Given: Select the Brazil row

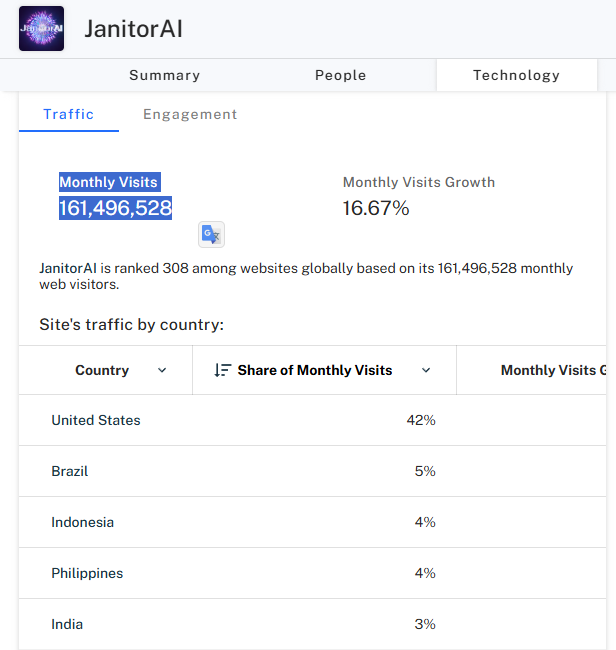Looking at the screenshot, I should click(313, 471).
